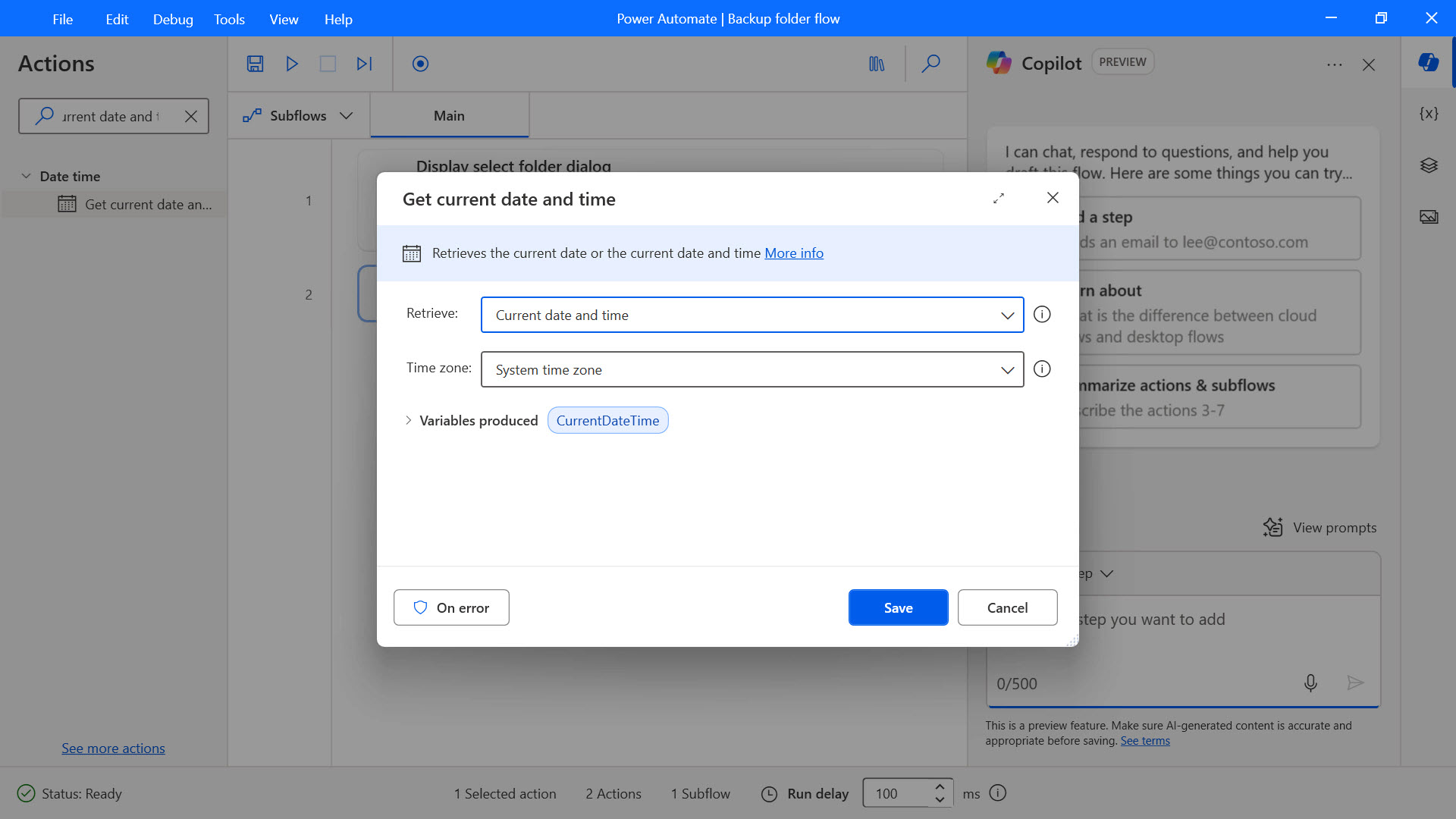Run the next action using the step icon
1456x819 pixels.
pyautogui.click(x=364, y=64)
